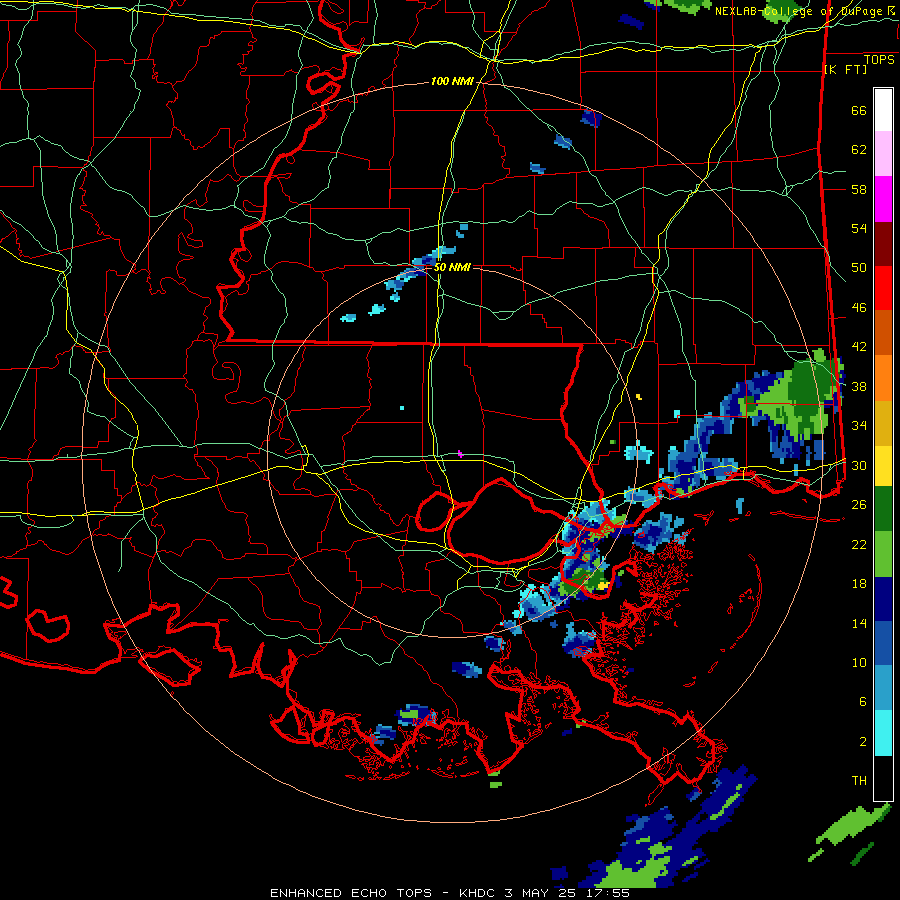This screenshot has width=900, height=900.
Task: Click the orange swatch between 38 and 42
Action: (x=883, y=378)
